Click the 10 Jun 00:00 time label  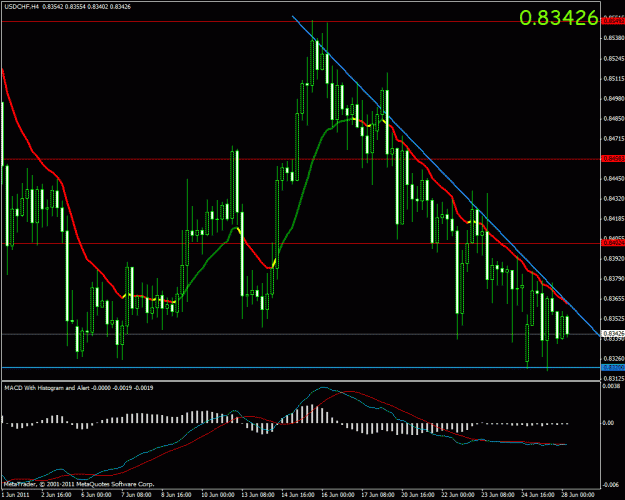pyautogui.click(x=216, y=495)
